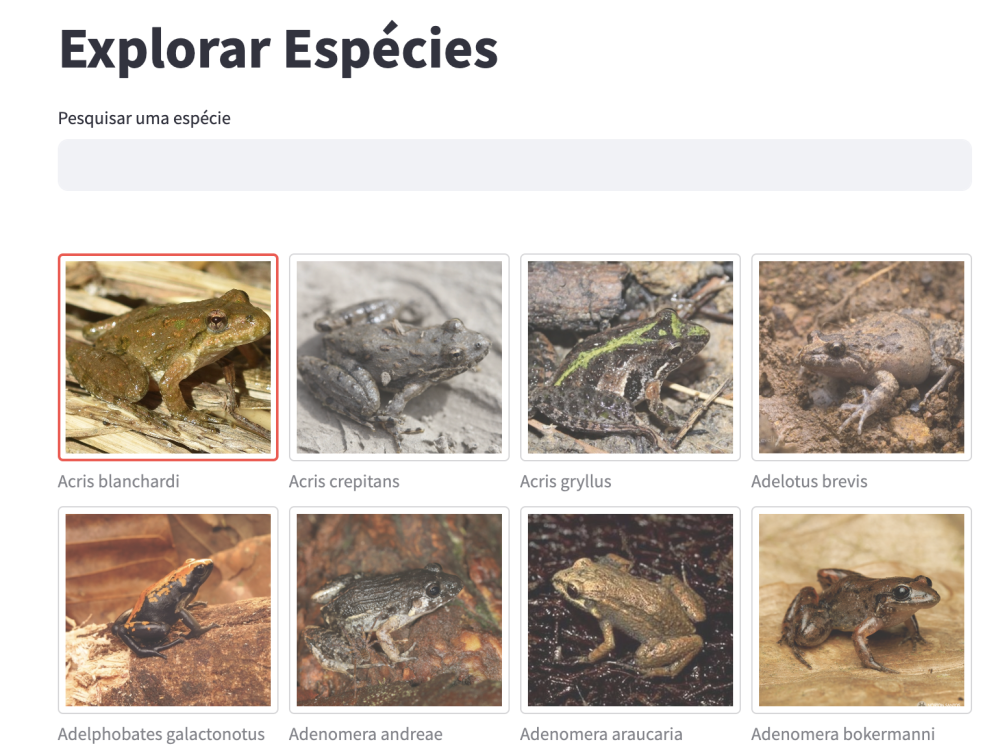The height and width of the screenshot is (755, 1000).
Task: Click the Pesquisar uma espécie field label
Action: [144, 118]
